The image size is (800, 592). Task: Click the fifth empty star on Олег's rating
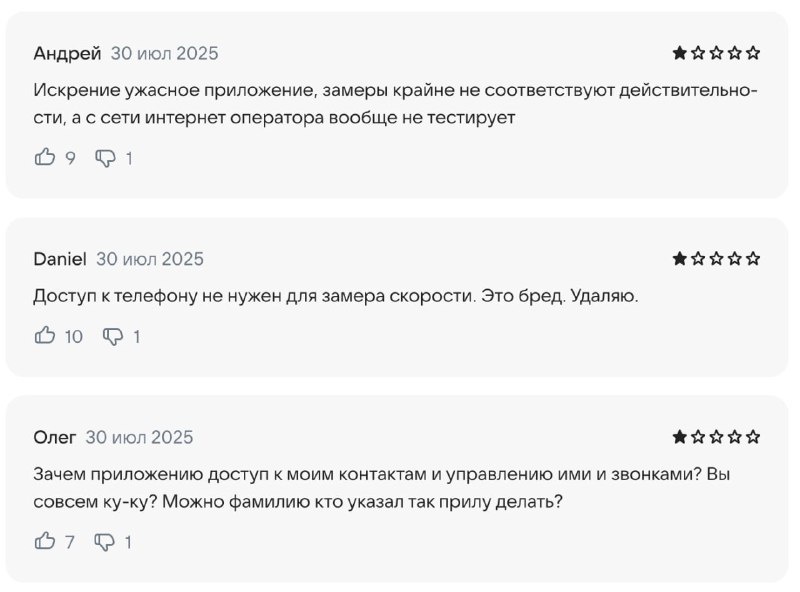754,437
